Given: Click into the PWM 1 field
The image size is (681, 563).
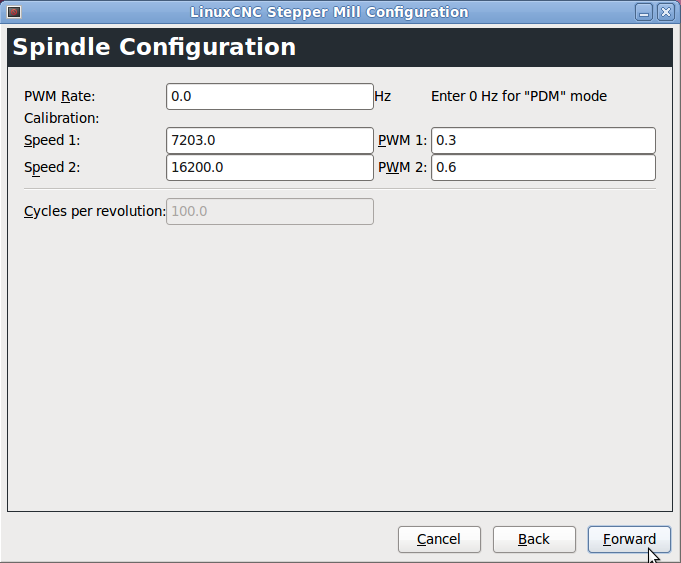Looking at the screenshot, I should pos(543,140).
